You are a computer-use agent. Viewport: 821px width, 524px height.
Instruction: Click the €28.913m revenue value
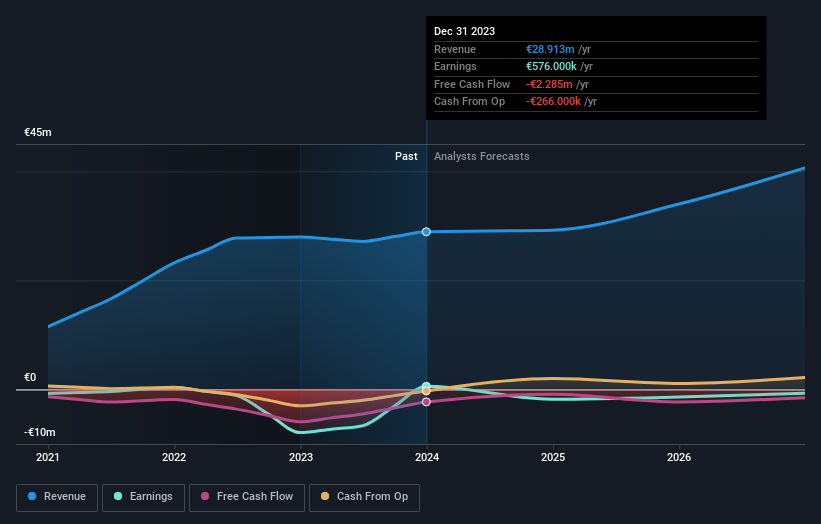tap(550, 49)
